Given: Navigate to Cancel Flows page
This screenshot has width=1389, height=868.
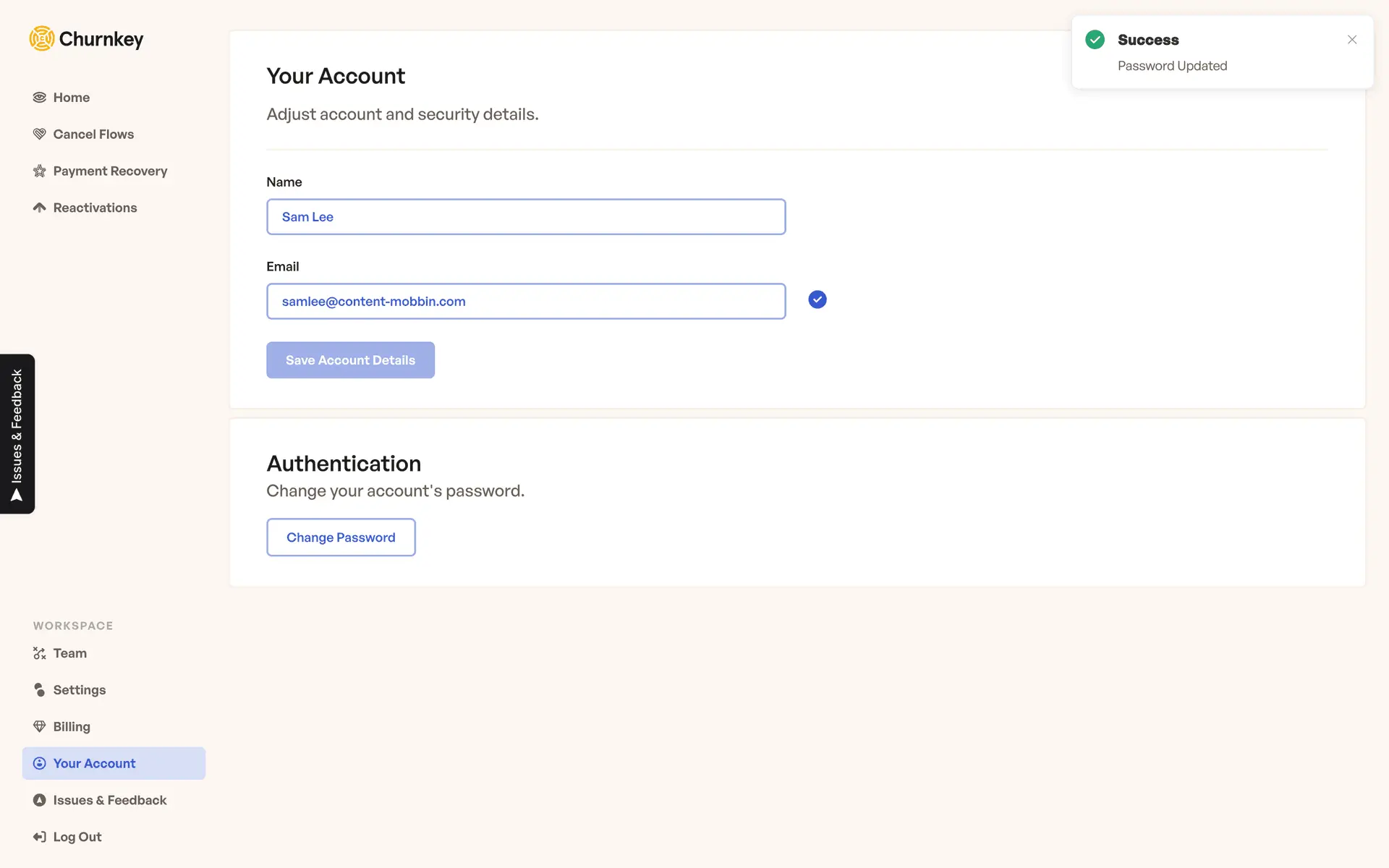Looking at the screenshot, I should tap(93, 135).
